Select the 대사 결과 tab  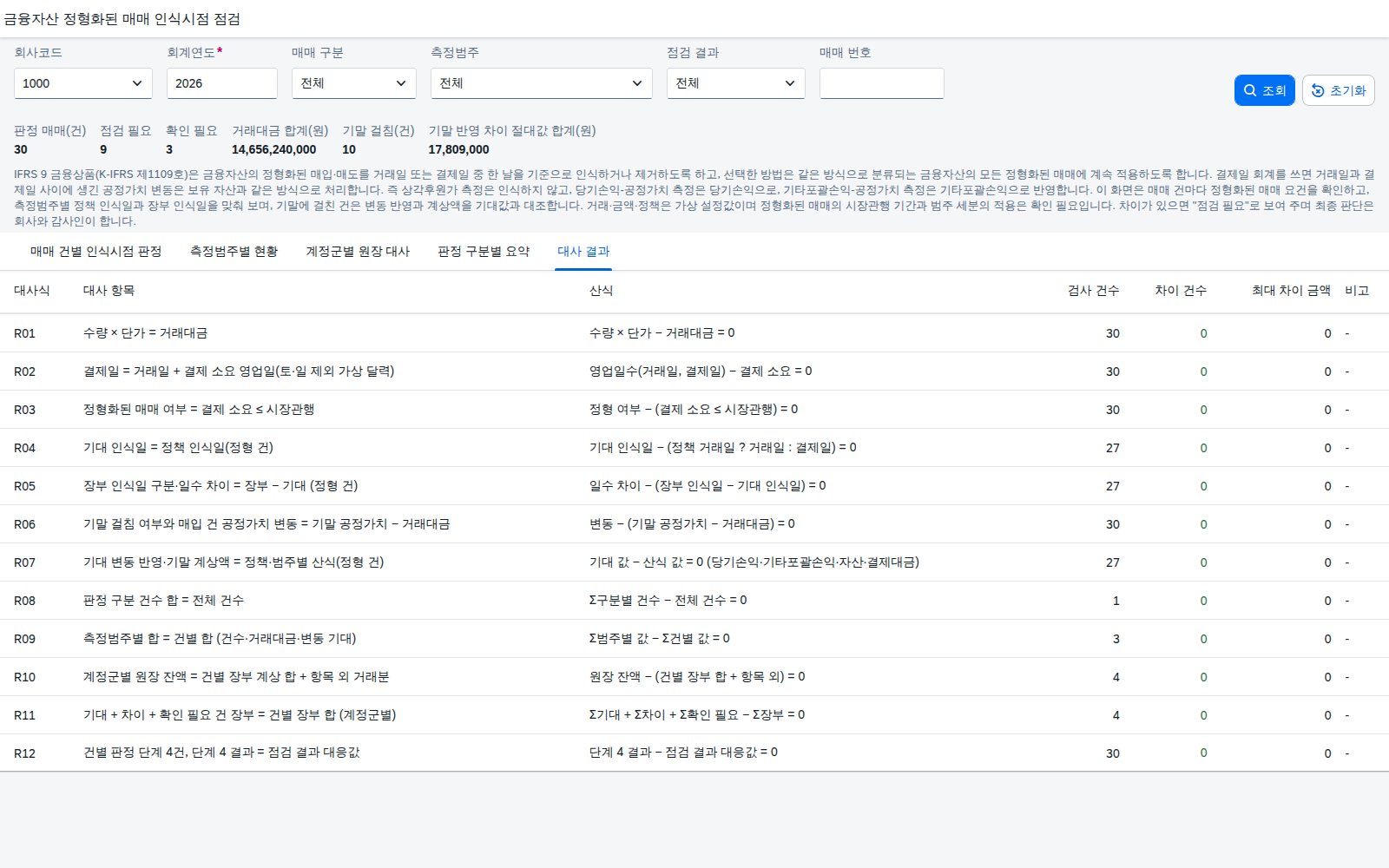point(583,252)
